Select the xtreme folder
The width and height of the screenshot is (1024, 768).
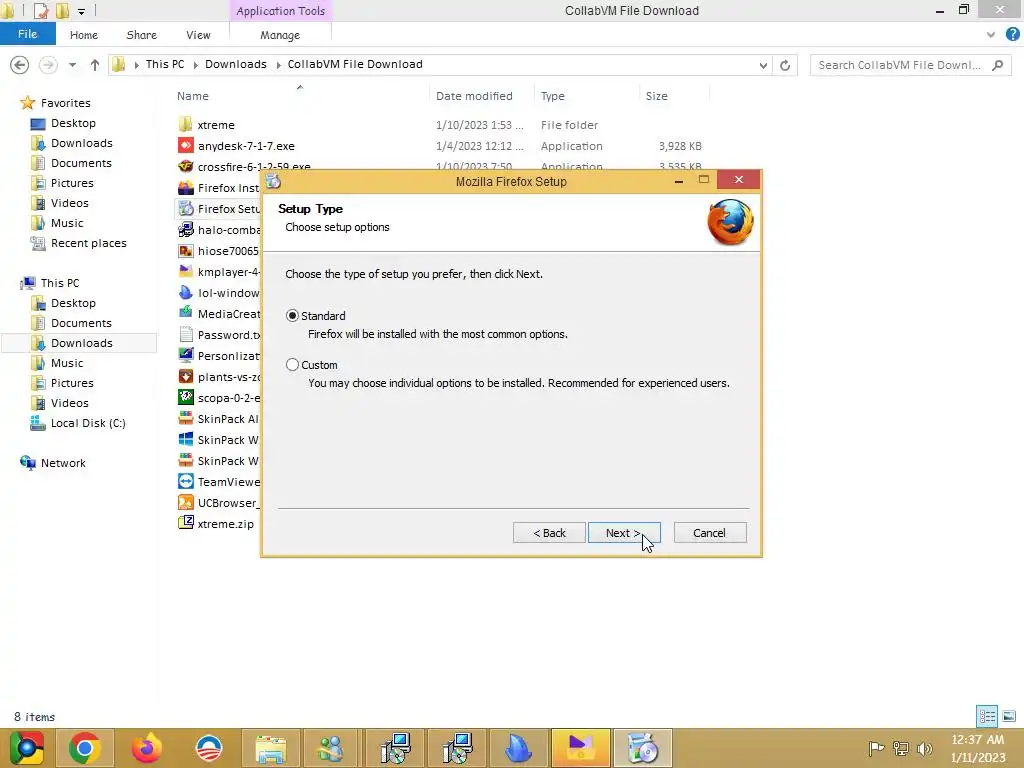click(216, 125)
